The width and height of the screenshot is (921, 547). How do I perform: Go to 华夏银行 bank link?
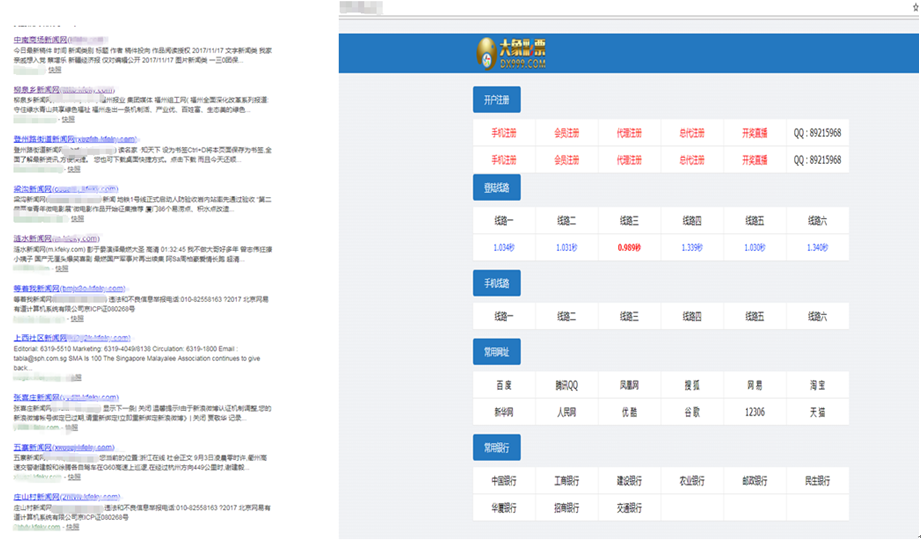[x=504, y=508]
